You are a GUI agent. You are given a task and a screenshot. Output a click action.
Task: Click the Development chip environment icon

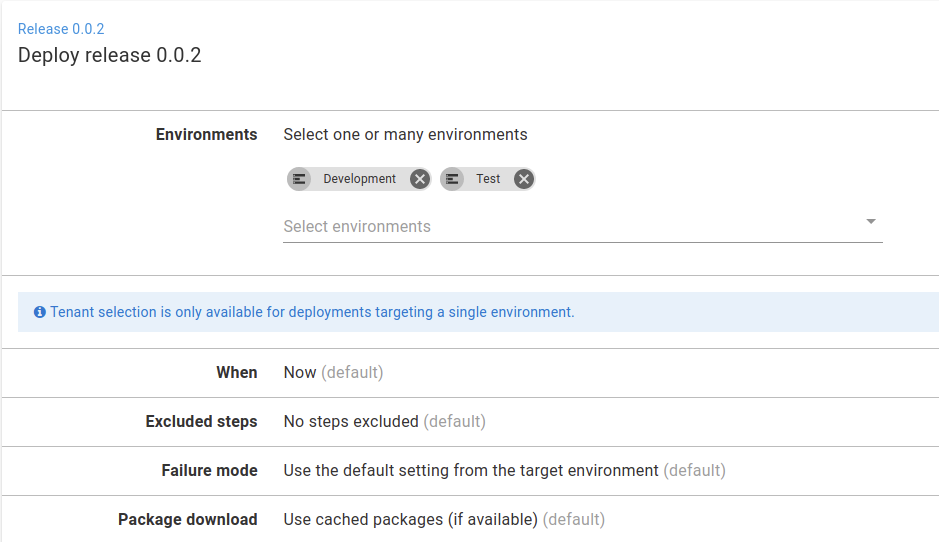[x=299, y=179]
